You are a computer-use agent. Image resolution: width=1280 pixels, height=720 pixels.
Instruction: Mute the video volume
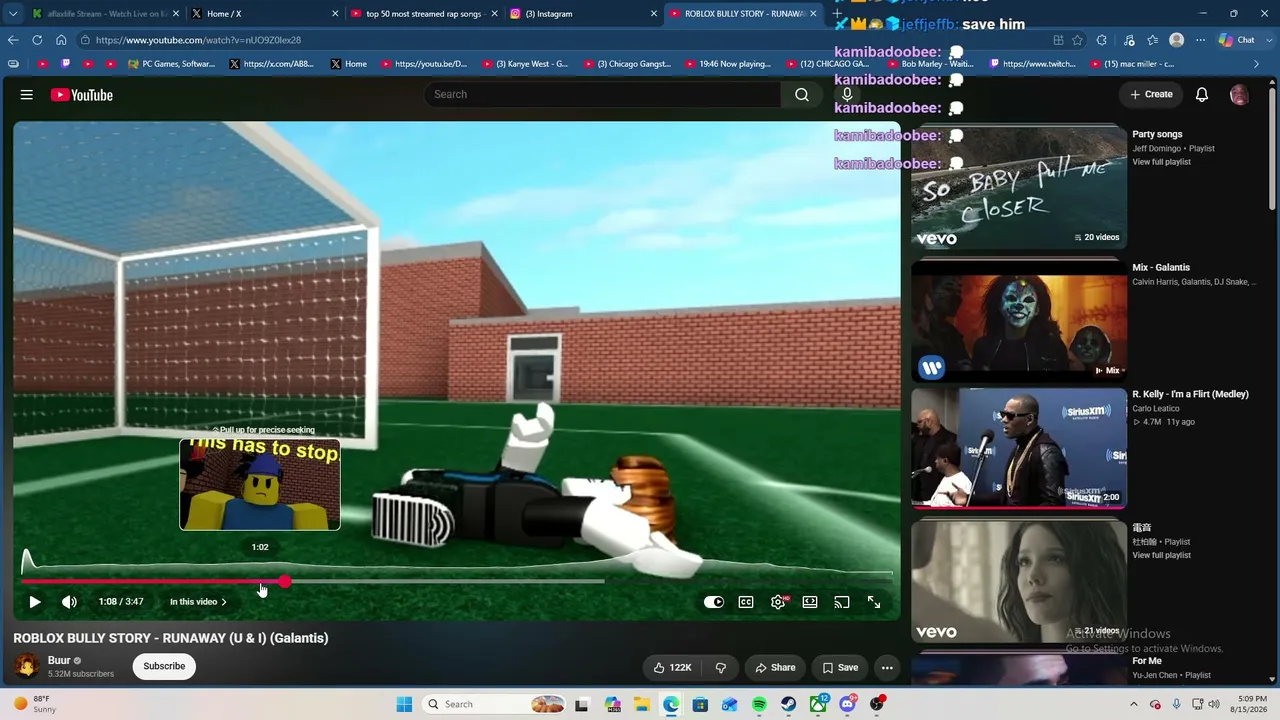click(x=69, y=602)
